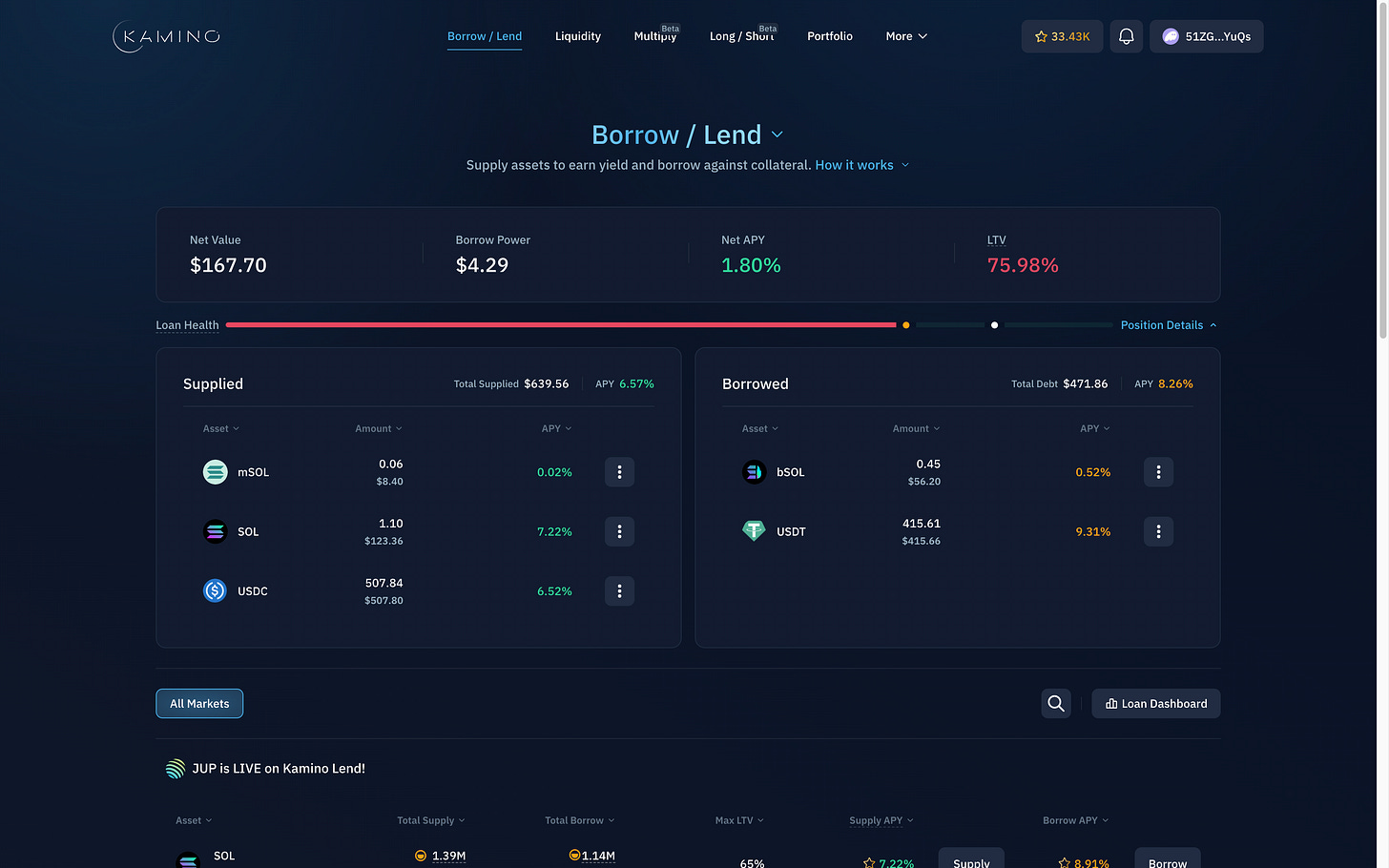1389x868 pixels.
Task: Sort markets by Total Borrow
Action: coord(580,820)
